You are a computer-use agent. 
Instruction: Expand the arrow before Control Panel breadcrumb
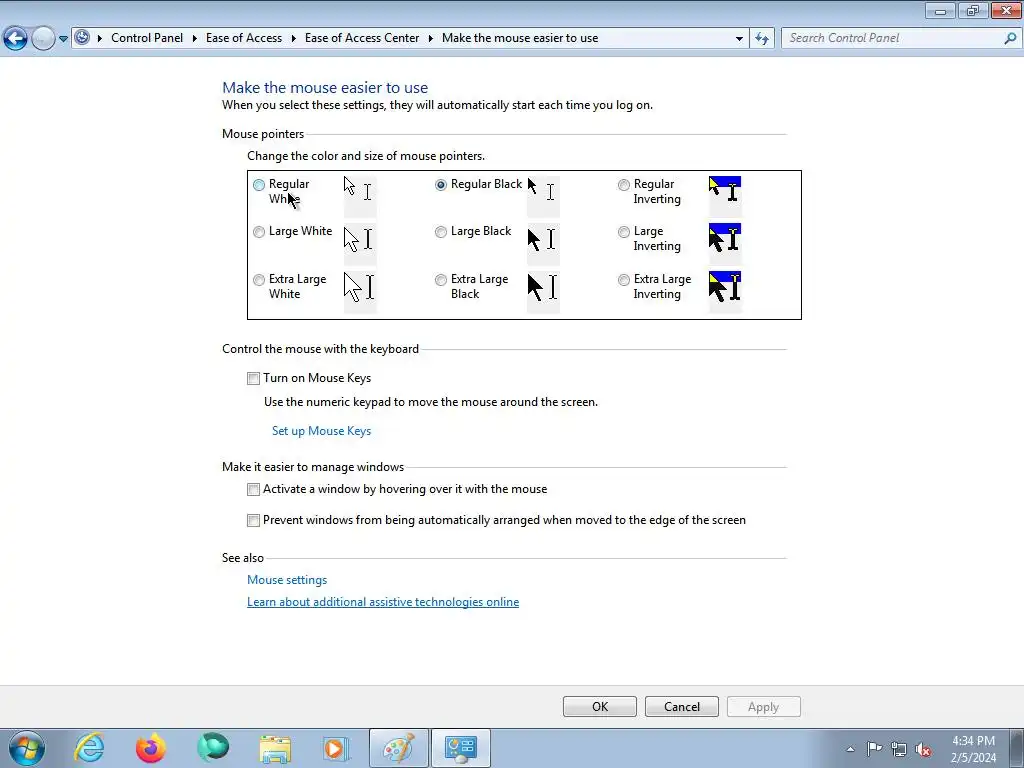tap(100, 38)
